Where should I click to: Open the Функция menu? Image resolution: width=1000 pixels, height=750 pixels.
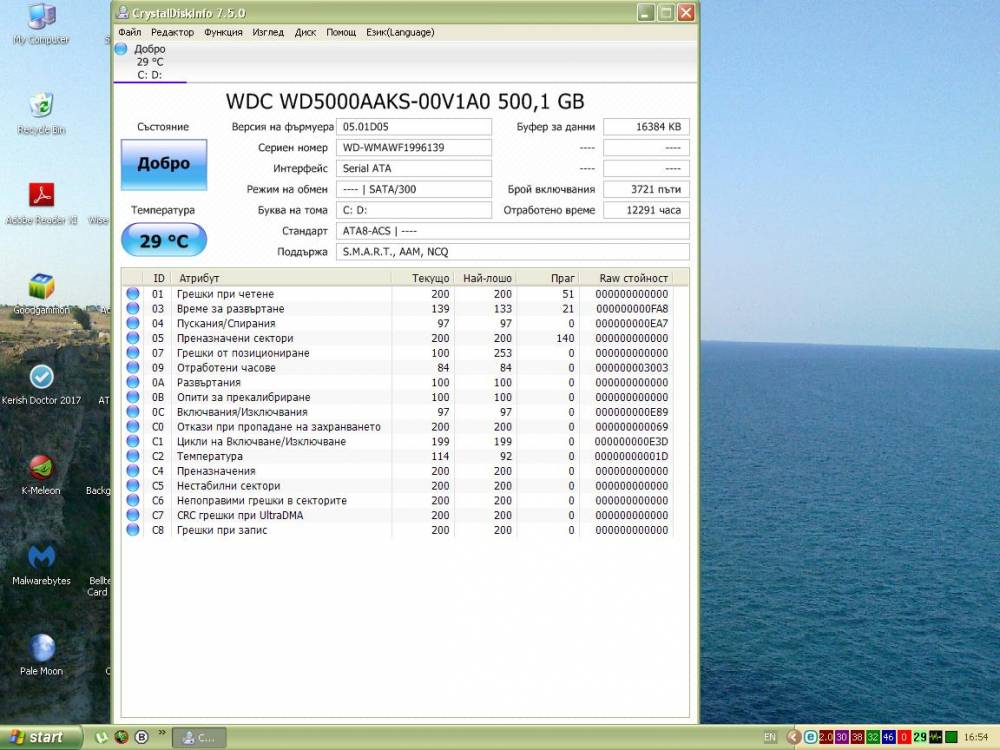(223, 32)
